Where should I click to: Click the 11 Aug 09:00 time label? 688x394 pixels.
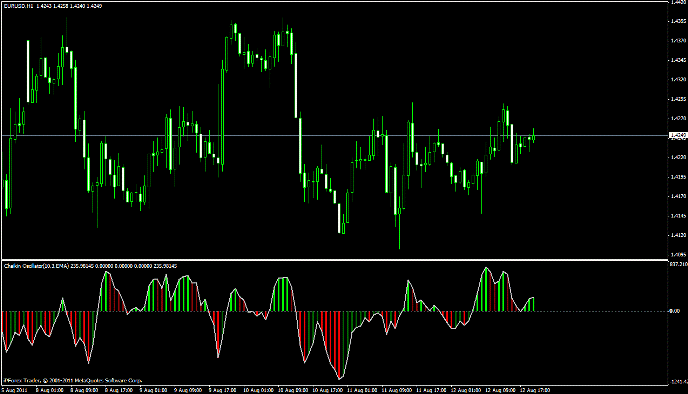pos(397,390)
